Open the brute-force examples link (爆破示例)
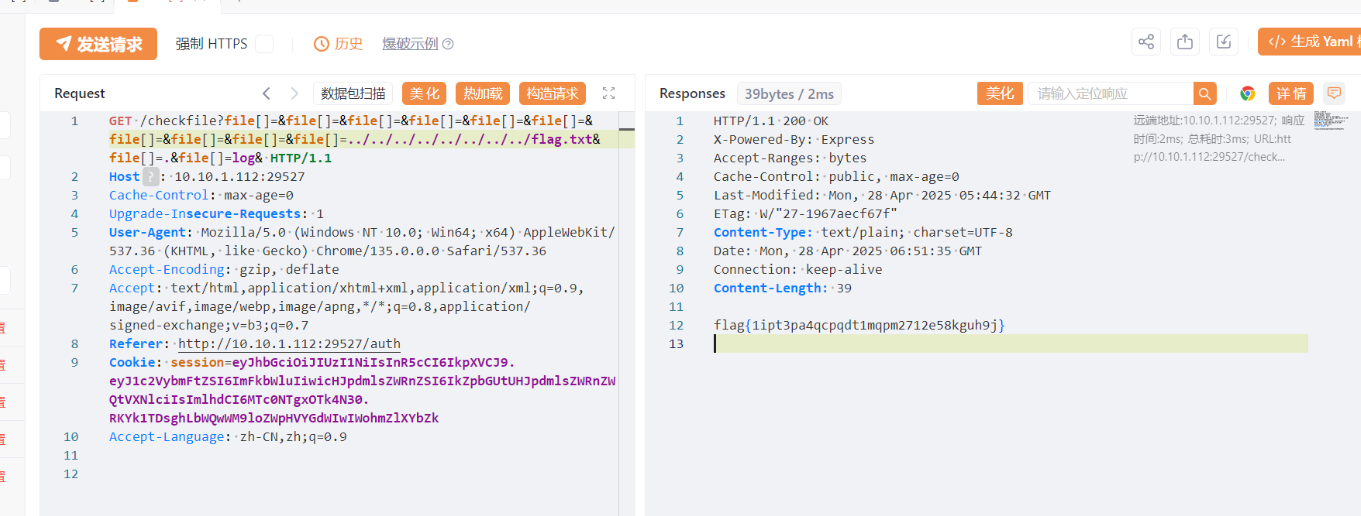The height and width of the screenshot is (516, 1361). coord(418,44)
